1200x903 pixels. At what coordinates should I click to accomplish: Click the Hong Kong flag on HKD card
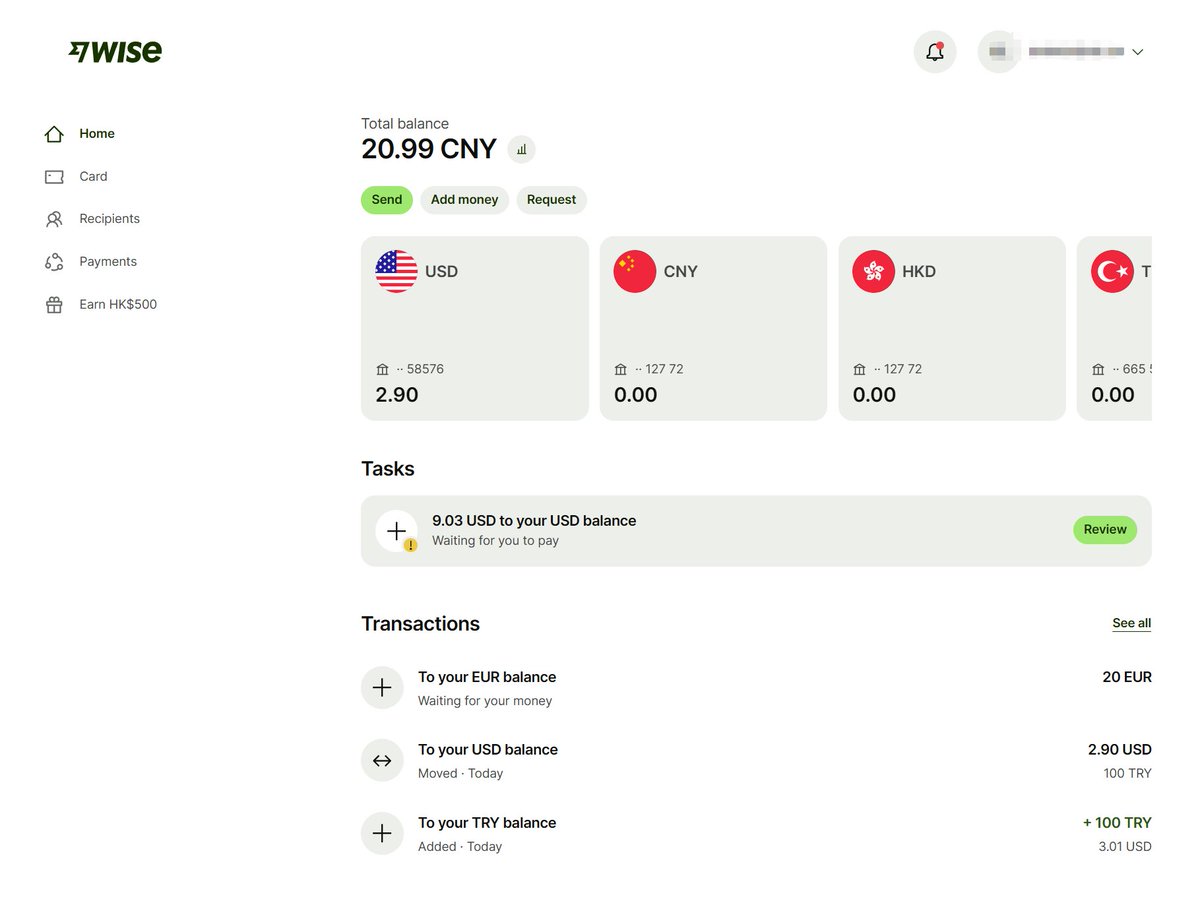tap(874, 271)
